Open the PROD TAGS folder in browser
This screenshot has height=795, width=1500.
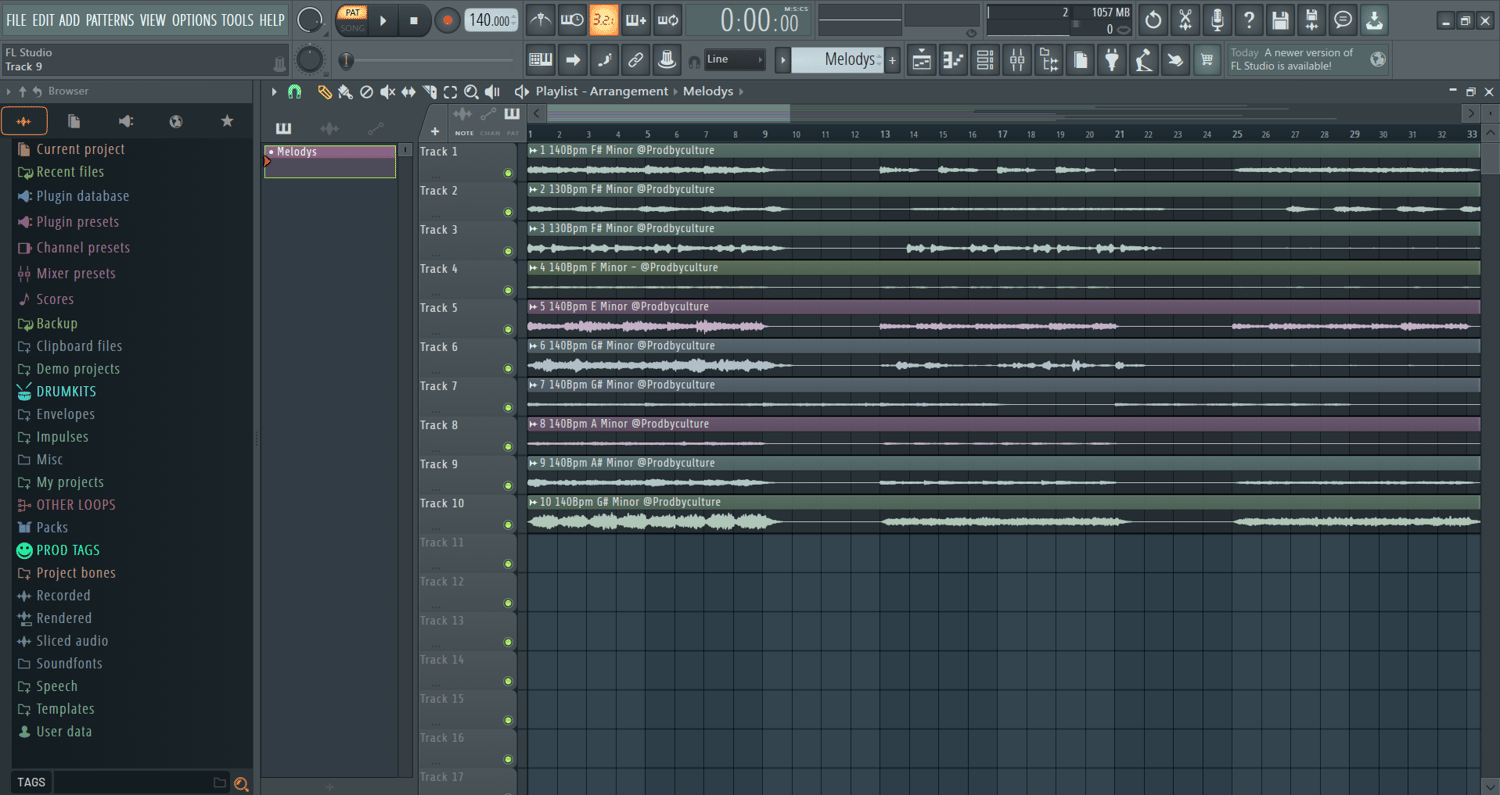point(68,550)
